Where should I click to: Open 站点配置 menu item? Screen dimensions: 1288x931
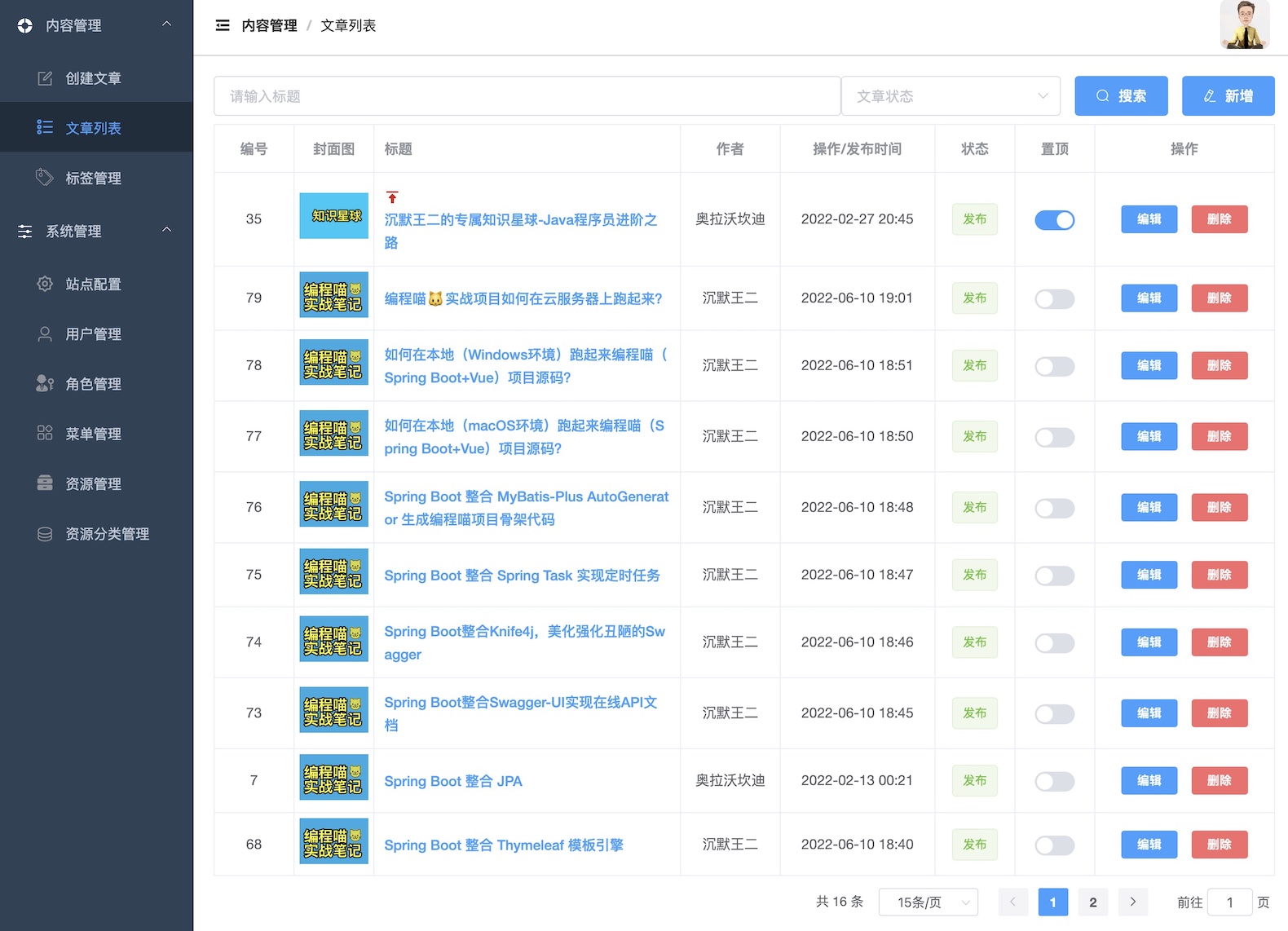(x=96, y=284)
